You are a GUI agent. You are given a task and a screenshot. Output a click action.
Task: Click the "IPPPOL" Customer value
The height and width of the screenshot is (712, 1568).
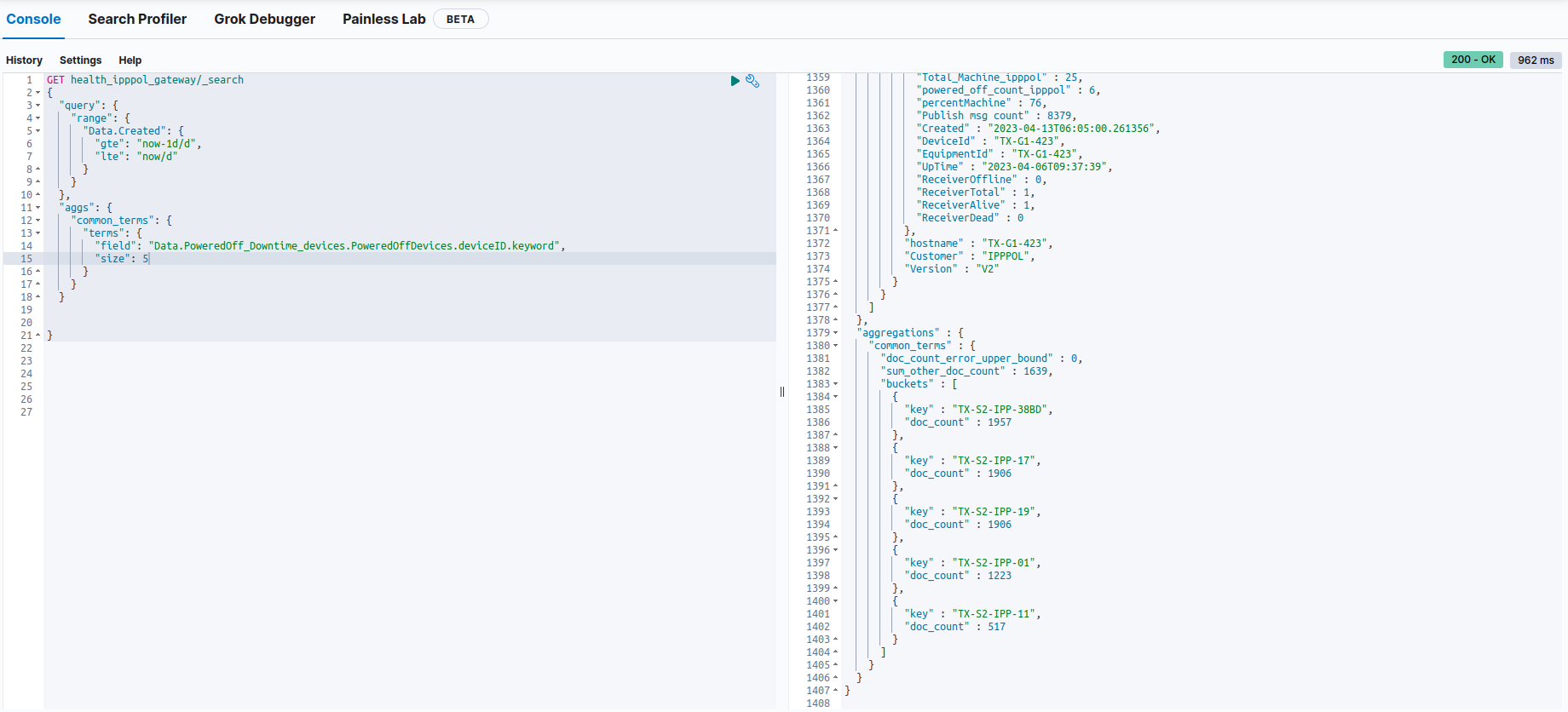click(1006, 256)
